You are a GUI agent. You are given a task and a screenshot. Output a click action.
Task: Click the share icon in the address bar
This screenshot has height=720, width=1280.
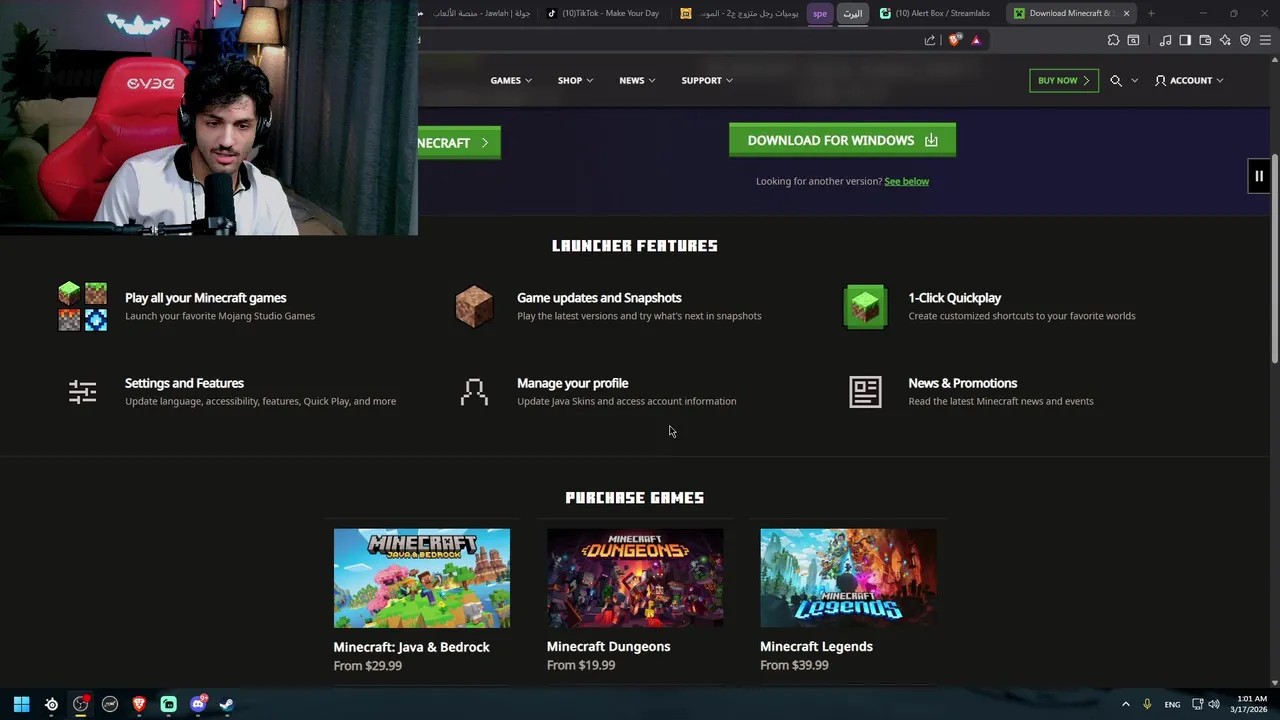(930, 40)
